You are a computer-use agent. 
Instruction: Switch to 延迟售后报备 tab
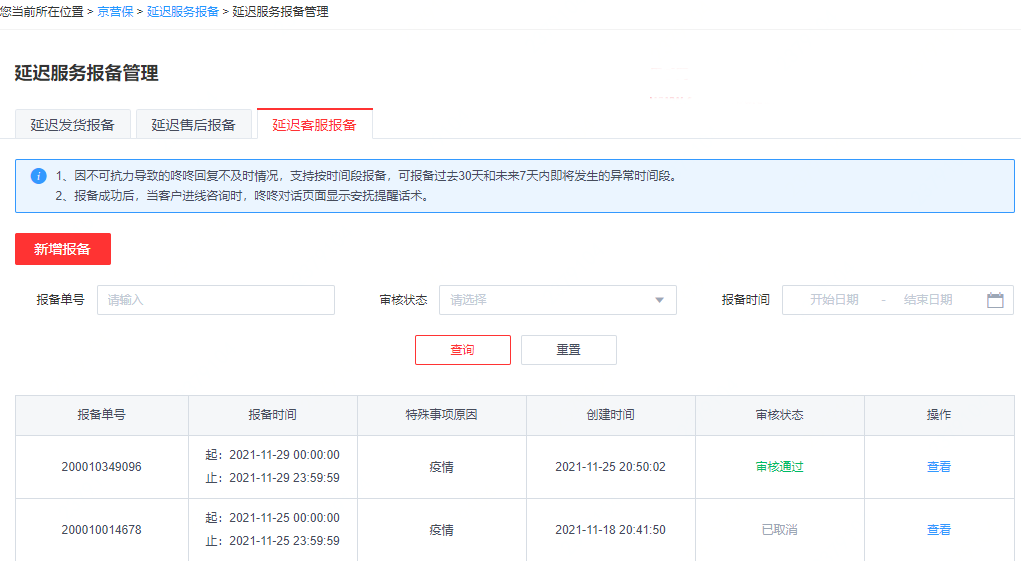point(193,125)
